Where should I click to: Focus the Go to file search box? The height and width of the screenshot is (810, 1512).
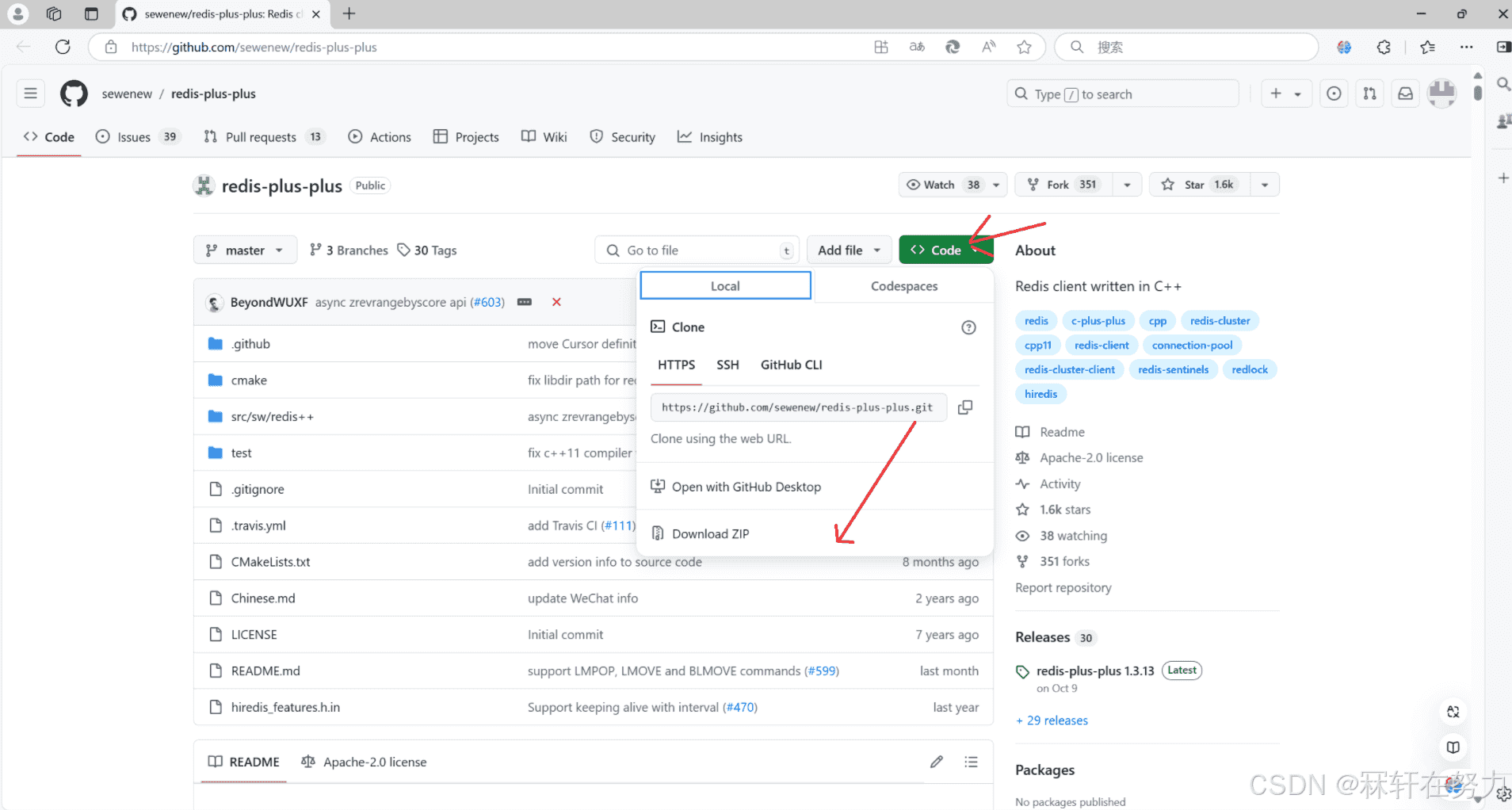click(696, 250)
